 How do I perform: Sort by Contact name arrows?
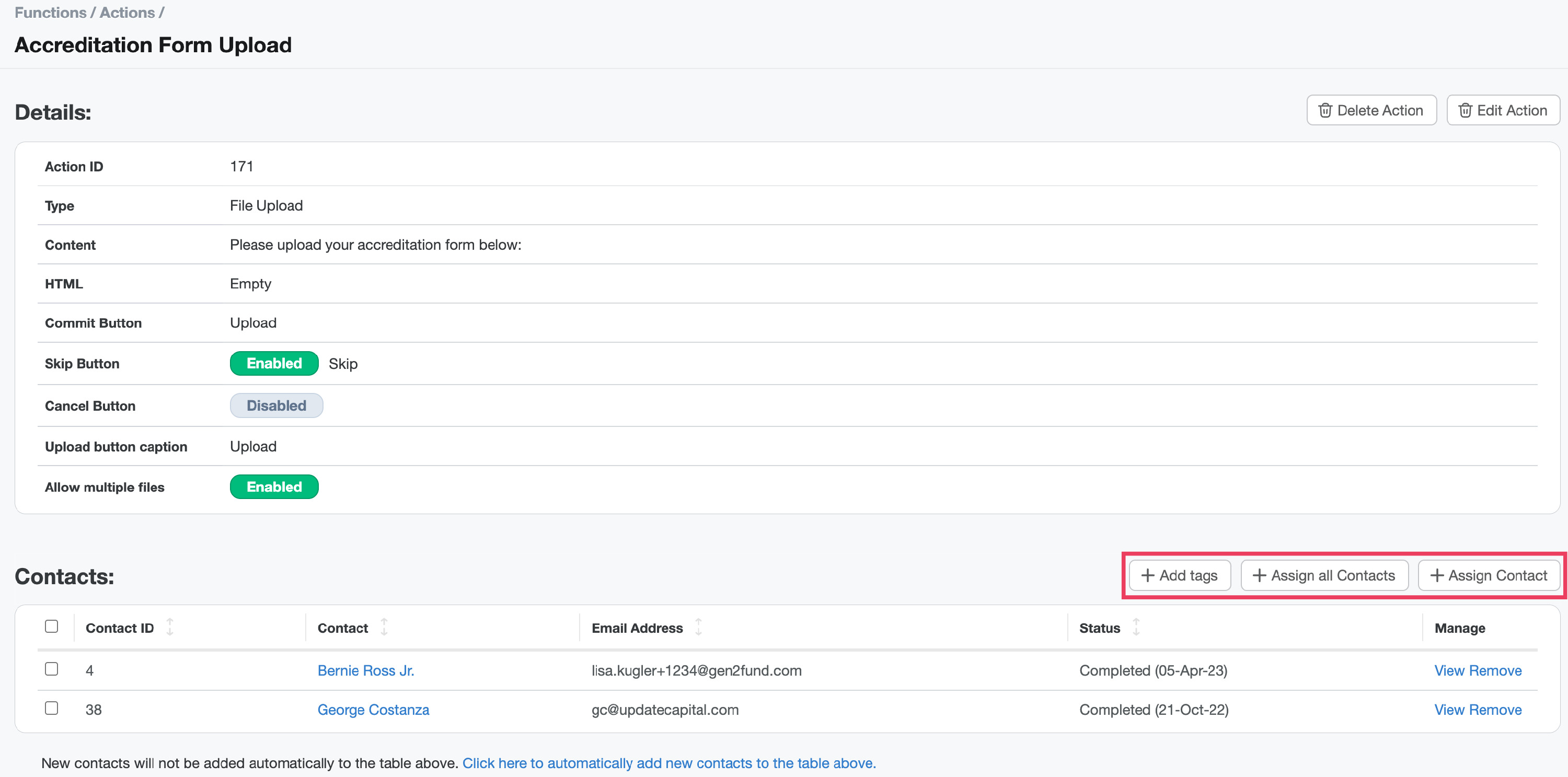pos(384,628)
